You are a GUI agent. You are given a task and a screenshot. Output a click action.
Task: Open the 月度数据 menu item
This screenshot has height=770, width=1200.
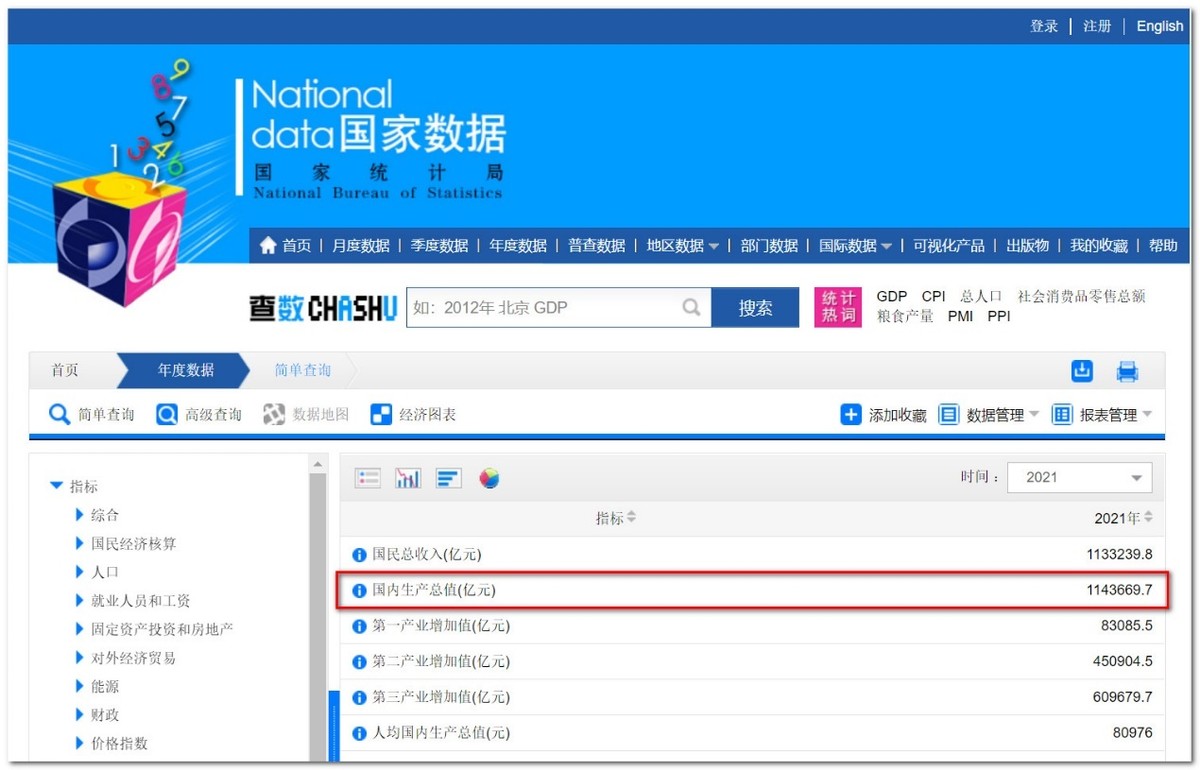click(x=360, y=244)
